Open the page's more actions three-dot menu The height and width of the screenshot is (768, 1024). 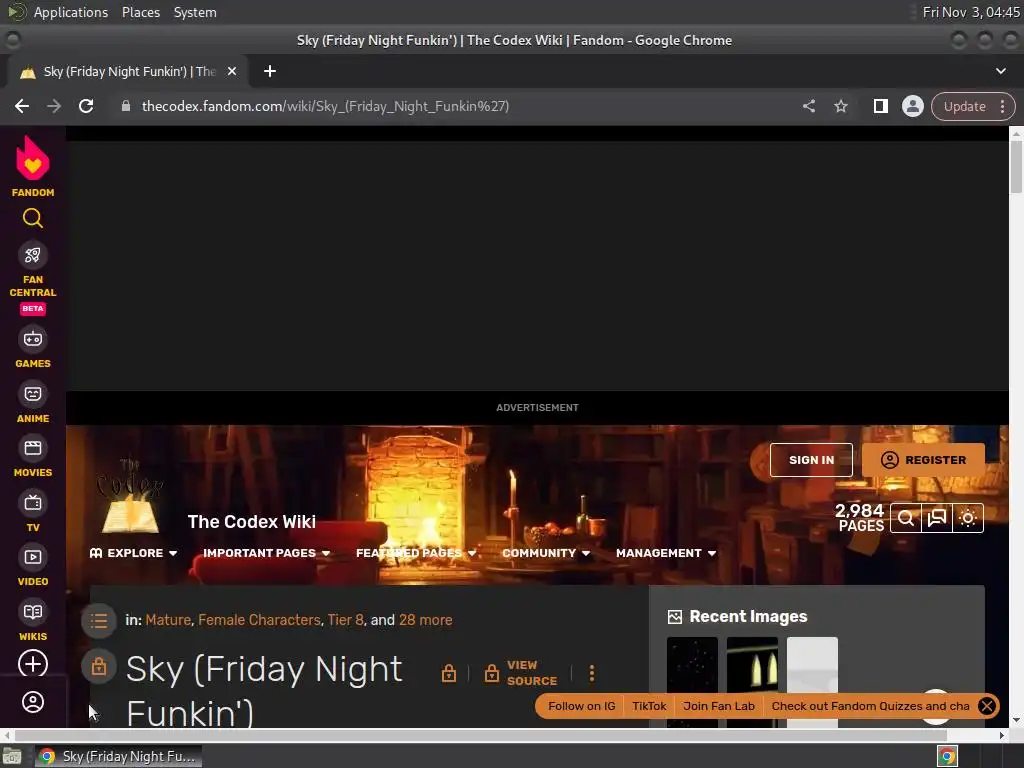pos(592,673)
